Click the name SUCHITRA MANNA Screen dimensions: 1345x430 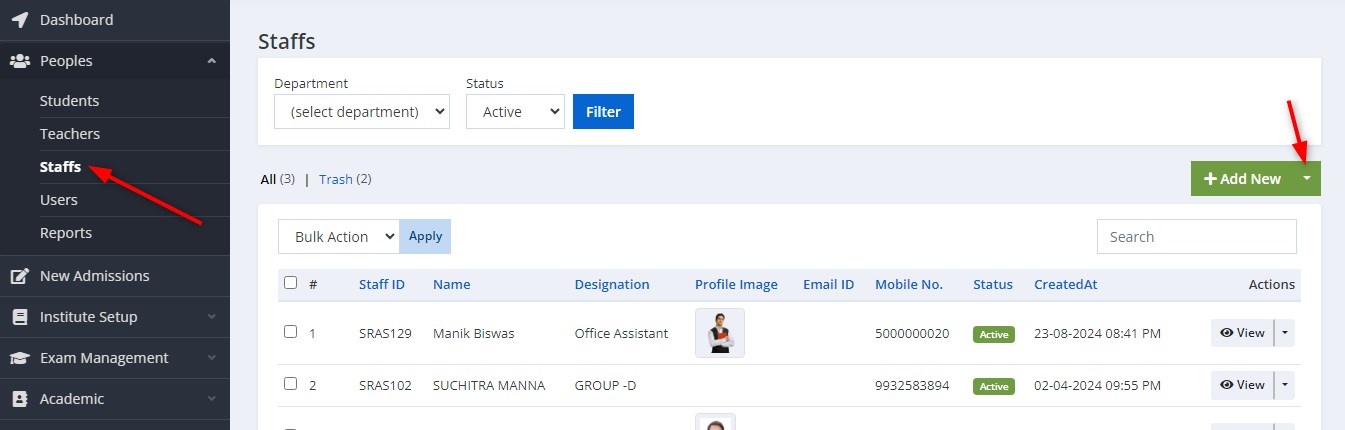pyautogui.click(x=489, y=385)
